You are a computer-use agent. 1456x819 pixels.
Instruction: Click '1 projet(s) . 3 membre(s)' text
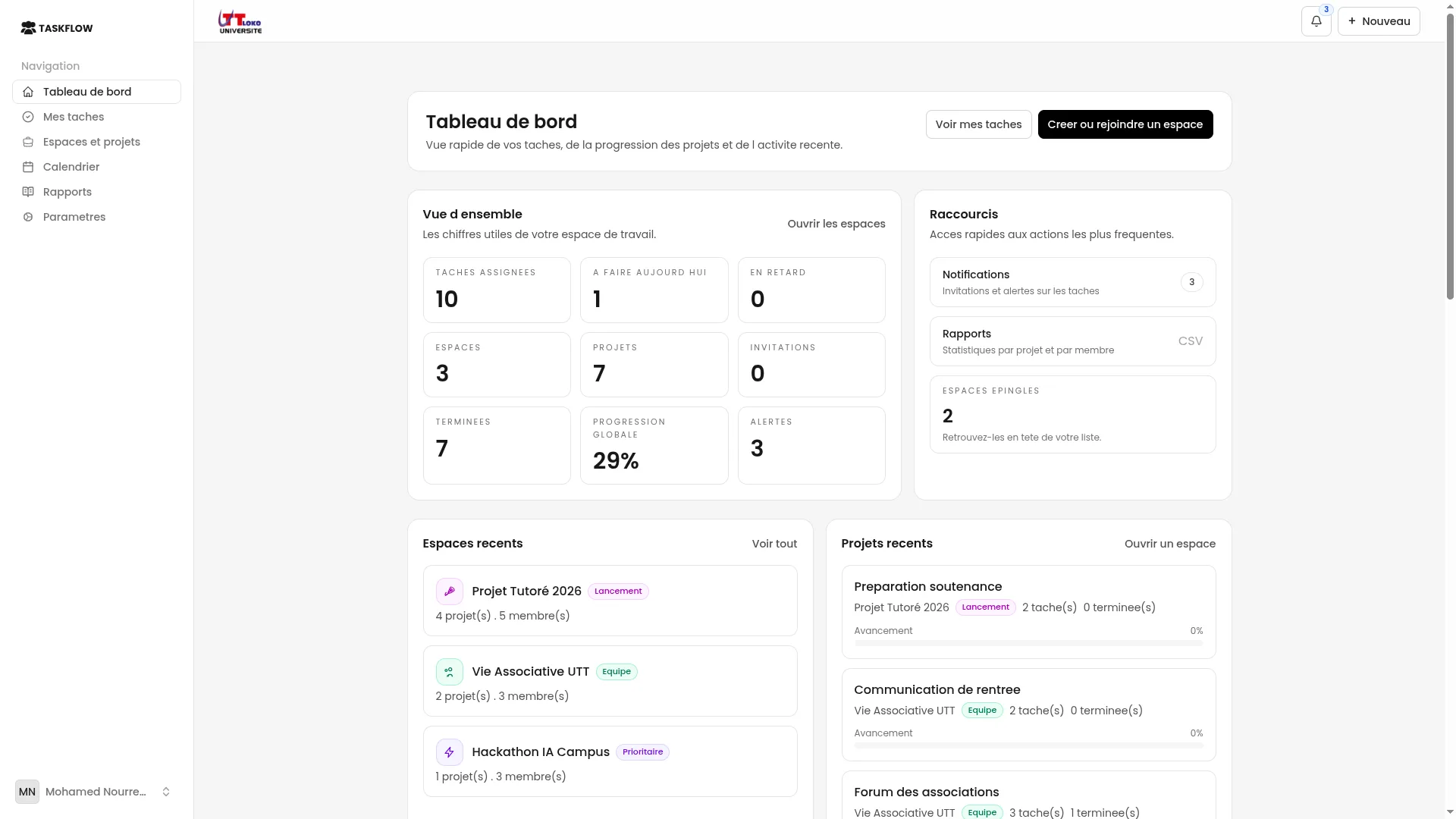click(500, 777)
